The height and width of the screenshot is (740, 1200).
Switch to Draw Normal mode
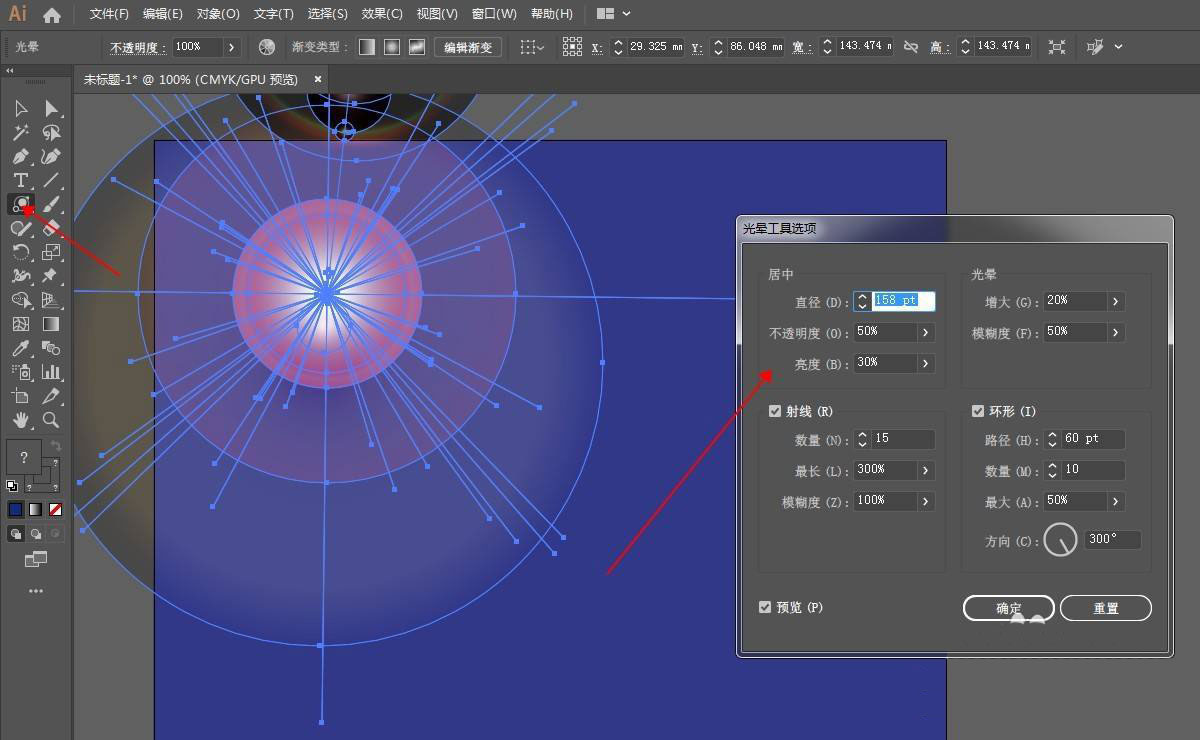[x=16, y=534]
